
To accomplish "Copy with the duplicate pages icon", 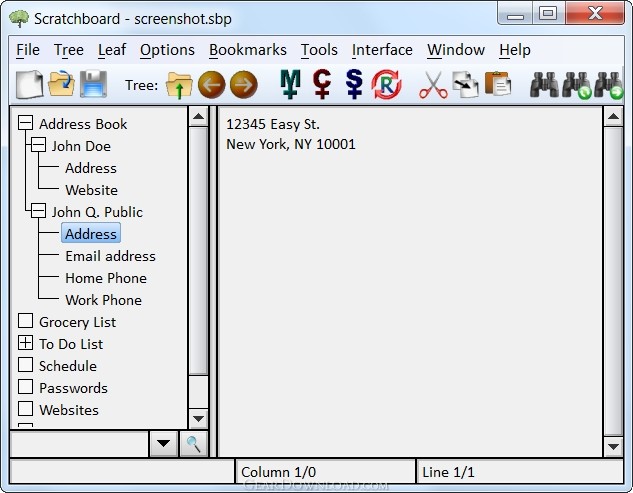I will (465, 85).
